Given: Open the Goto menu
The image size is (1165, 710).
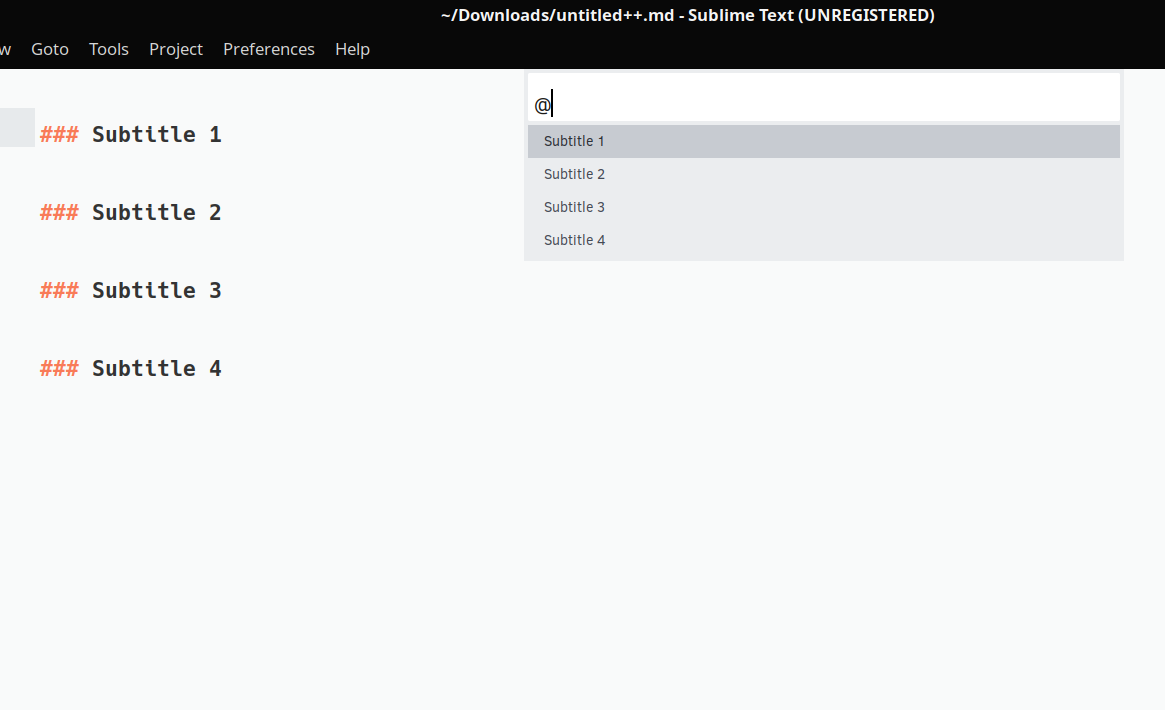Looking at the screenshot, I should click(x=50, y=49).
